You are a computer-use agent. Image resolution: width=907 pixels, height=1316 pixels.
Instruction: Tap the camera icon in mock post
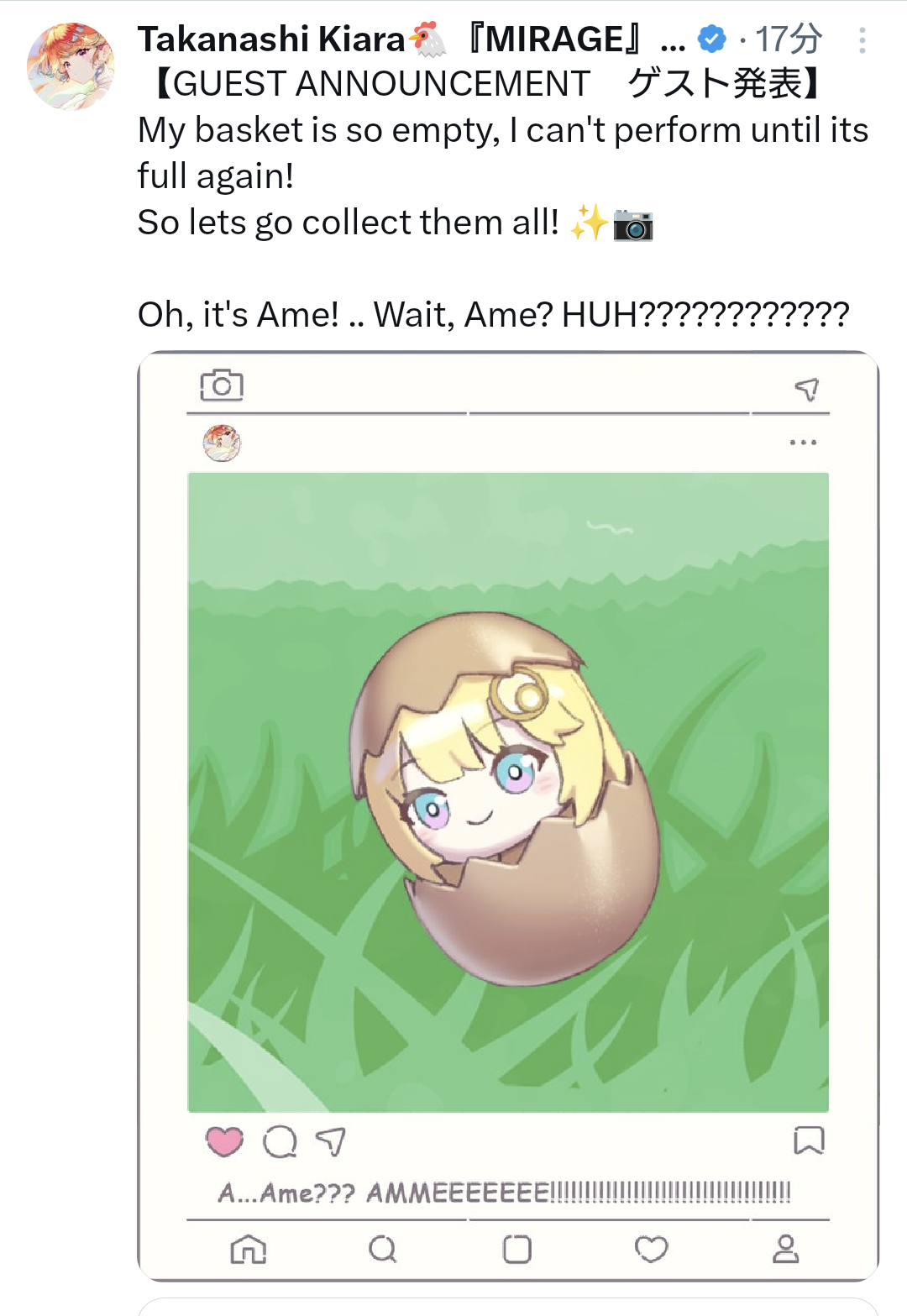pos(222,385)
